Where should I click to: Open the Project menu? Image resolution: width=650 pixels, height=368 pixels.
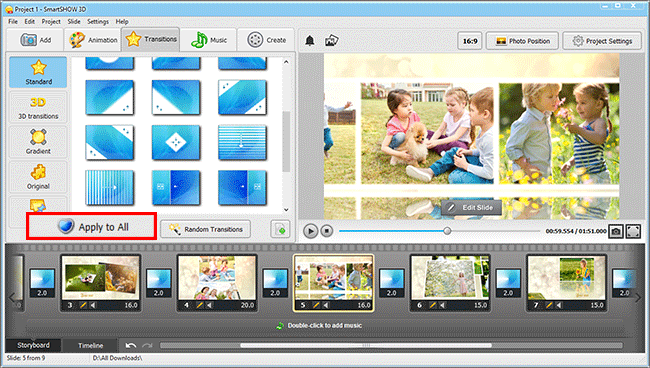point(51,22)
